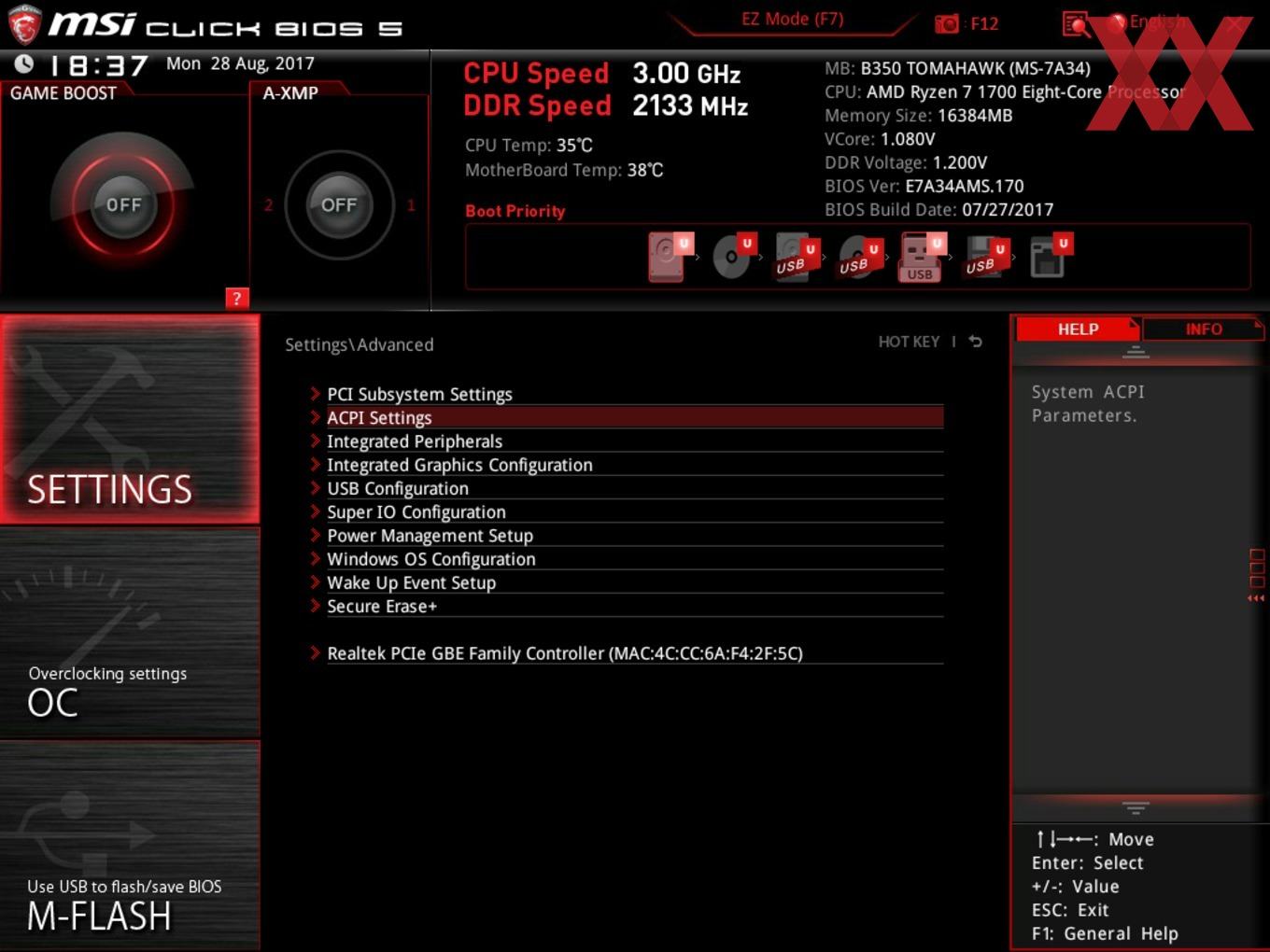Click the help panel scroll-up handle
This screenshot has width=1270, height=952.
click(x=1136, y=352)
